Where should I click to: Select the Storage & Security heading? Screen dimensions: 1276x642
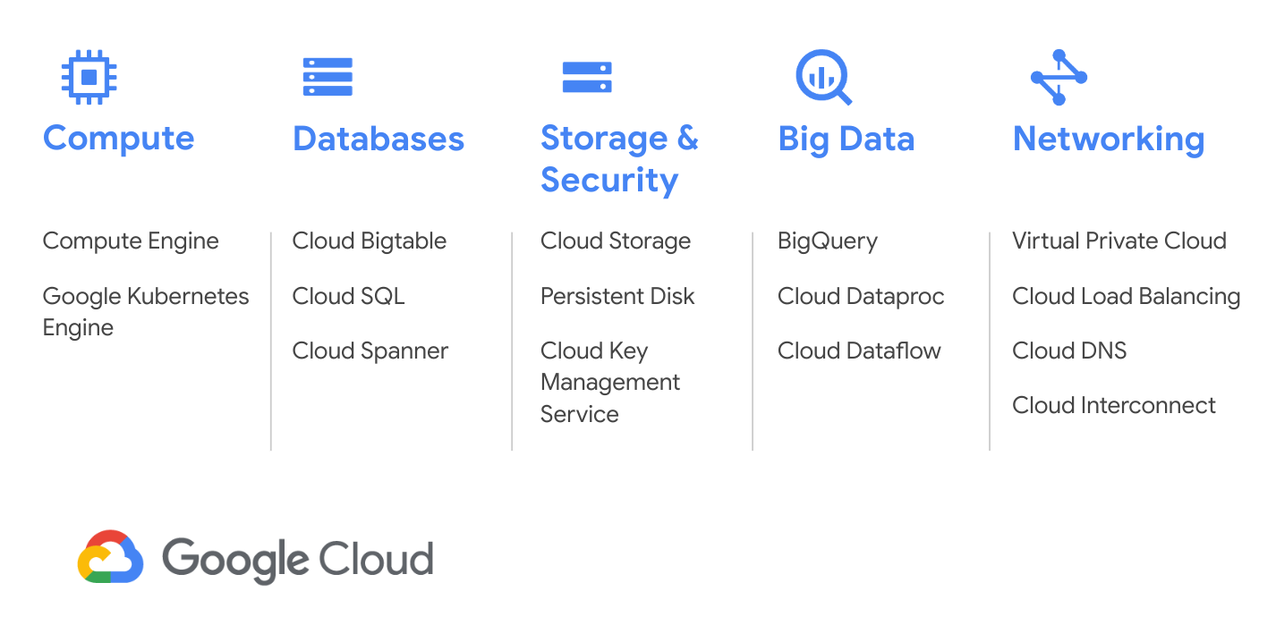(619, 159)
